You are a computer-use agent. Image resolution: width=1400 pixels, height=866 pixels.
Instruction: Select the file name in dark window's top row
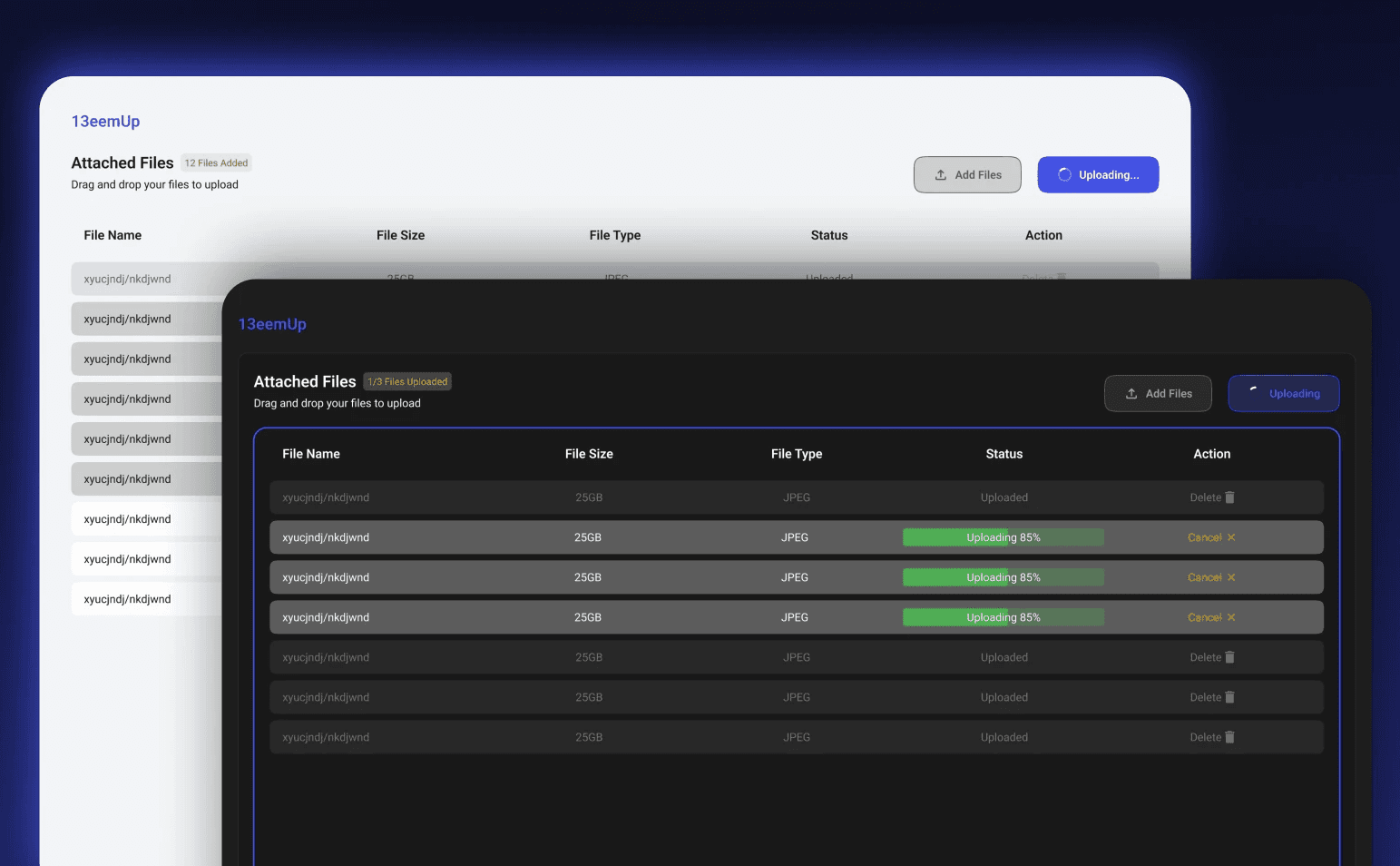click(x=326, y=497)
